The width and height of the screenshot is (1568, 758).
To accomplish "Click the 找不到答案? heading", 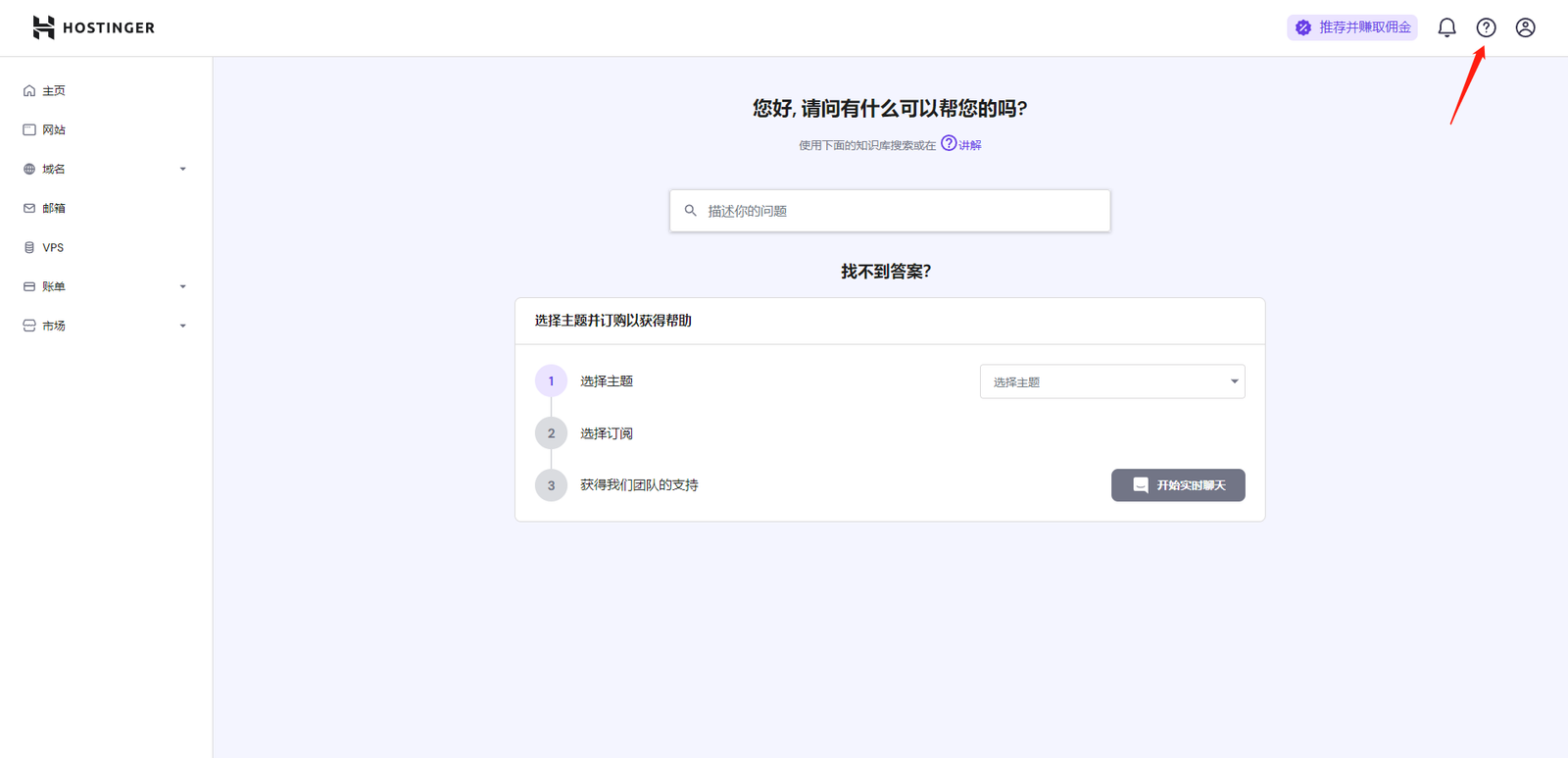I will click(x=886, y=272).
